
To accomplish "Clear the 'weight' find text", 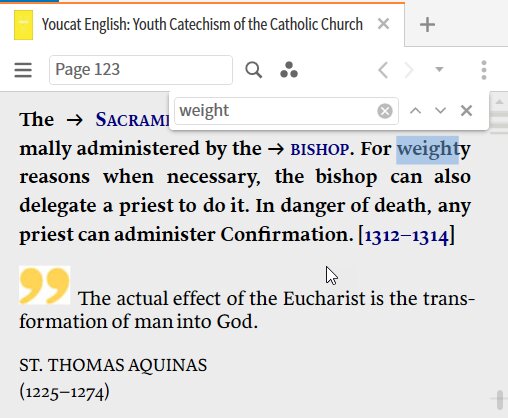I will (x=385, y=111).
